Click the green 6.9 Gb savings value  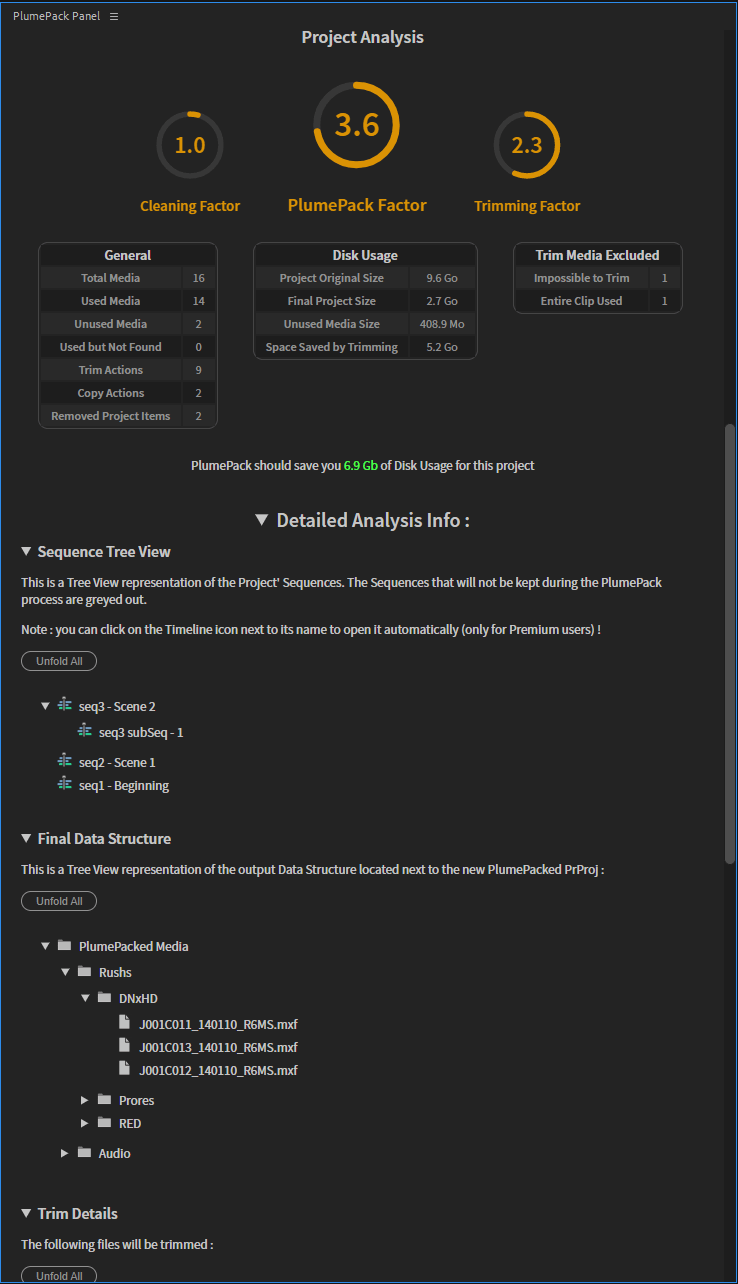click(x=361, y=466)
